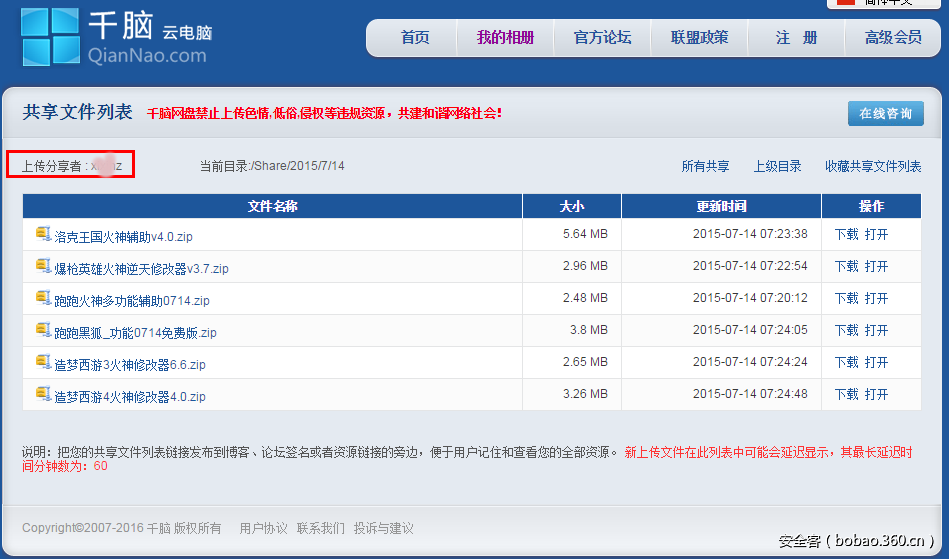Switch to 我的相册 tab
949x559 pixels.
(505, 38)
